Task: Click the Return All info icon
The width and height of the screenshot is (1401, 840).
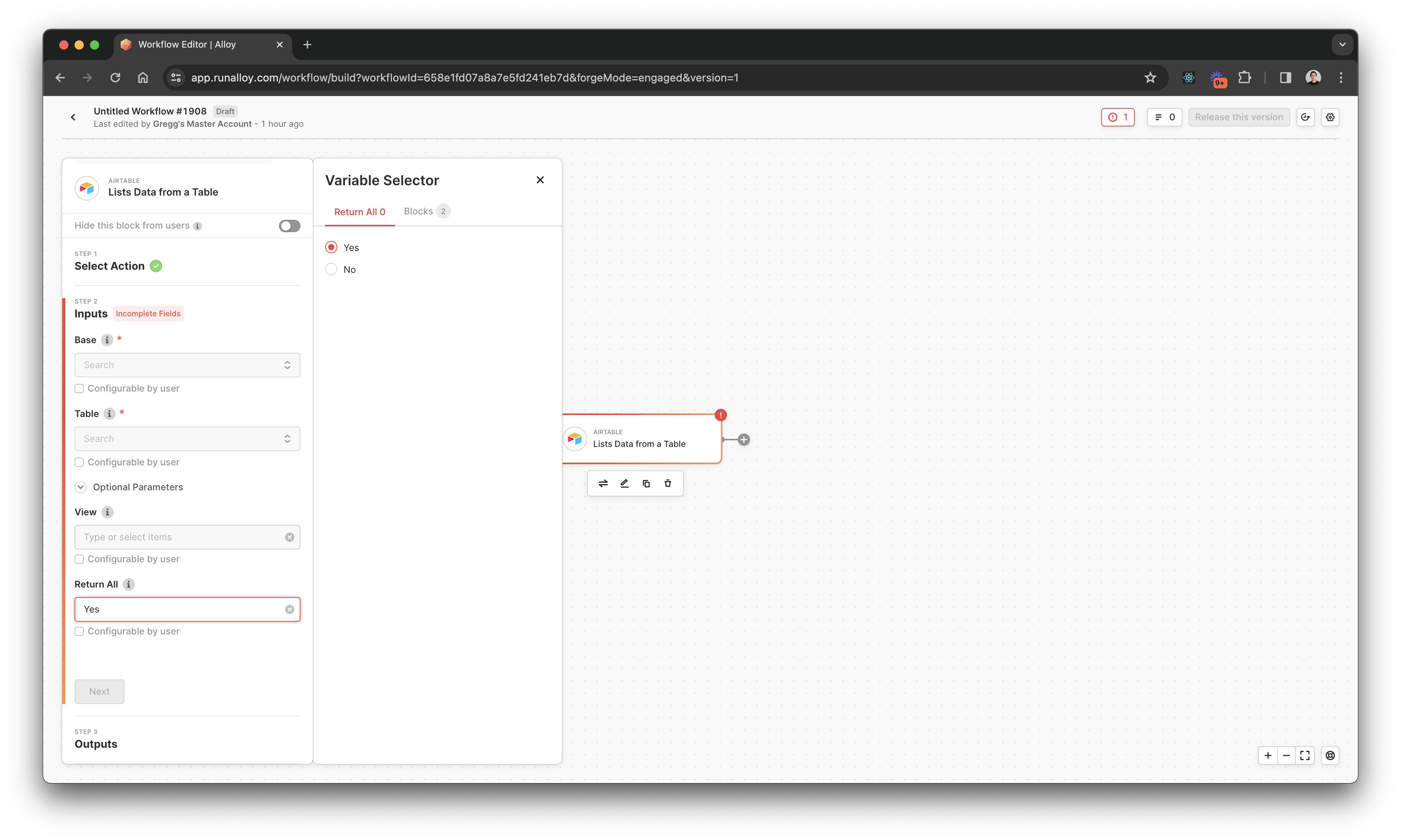Action: point(128,584)
